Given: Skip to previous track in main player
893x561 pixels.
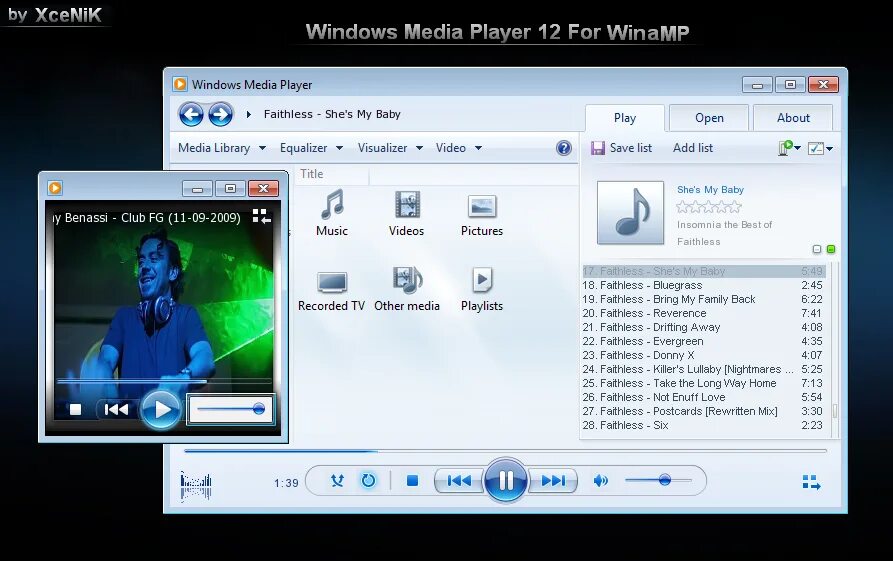Looking at the screenshot, I should point(459,481).
